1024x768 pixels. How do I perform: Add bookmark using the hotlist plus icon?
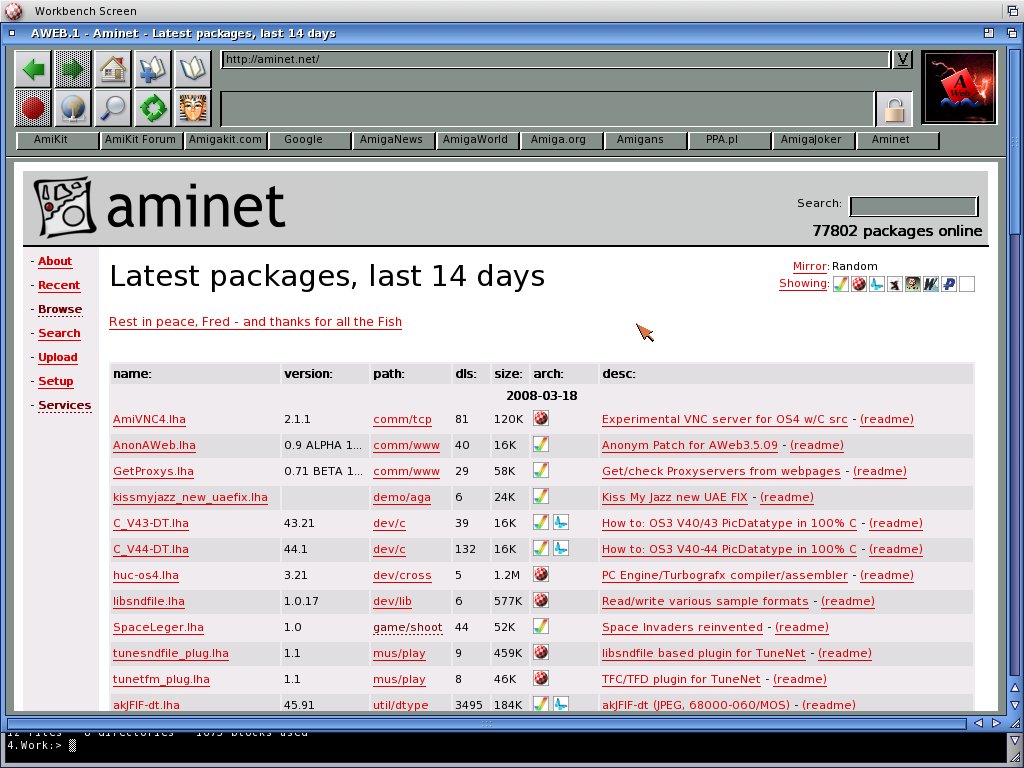click(x=152, y=69)
